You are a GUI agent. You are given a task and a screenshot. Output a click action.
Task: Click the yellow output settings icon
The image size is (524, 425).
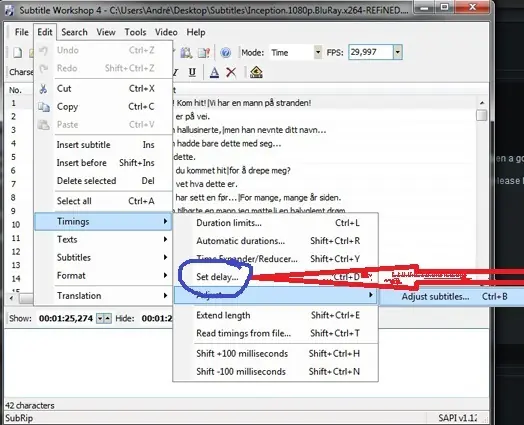point(256,72)
